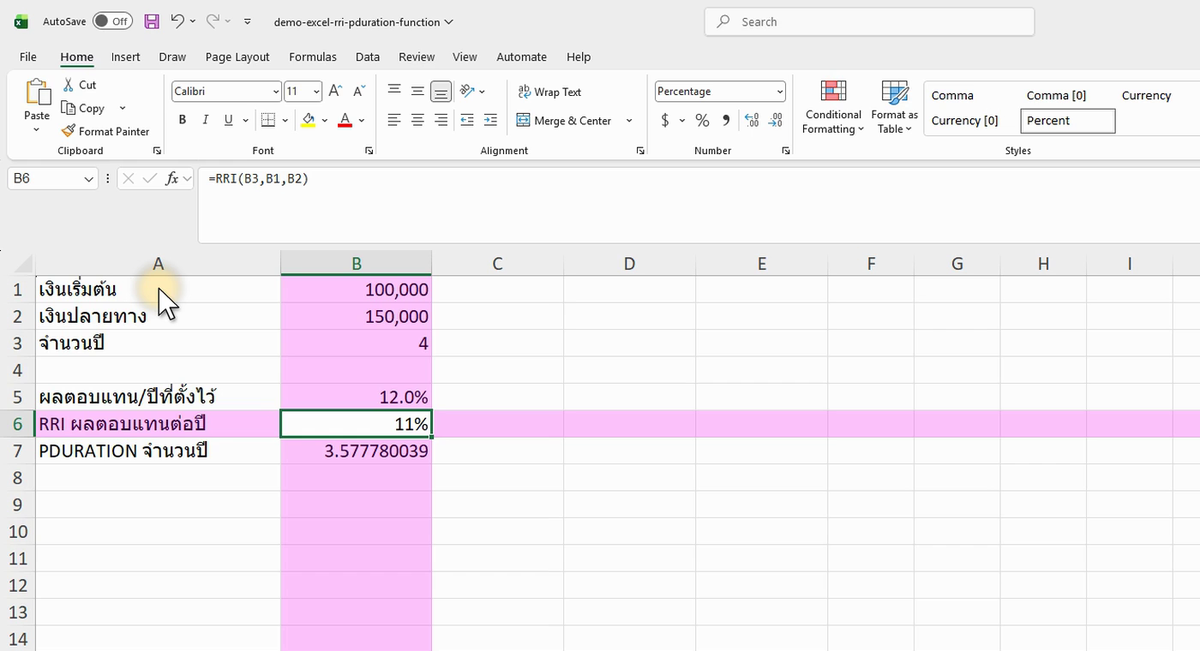Click the Search box
Image resolution: width=1200 pixels, height=651 pixels.
click(x=869, y=21)
